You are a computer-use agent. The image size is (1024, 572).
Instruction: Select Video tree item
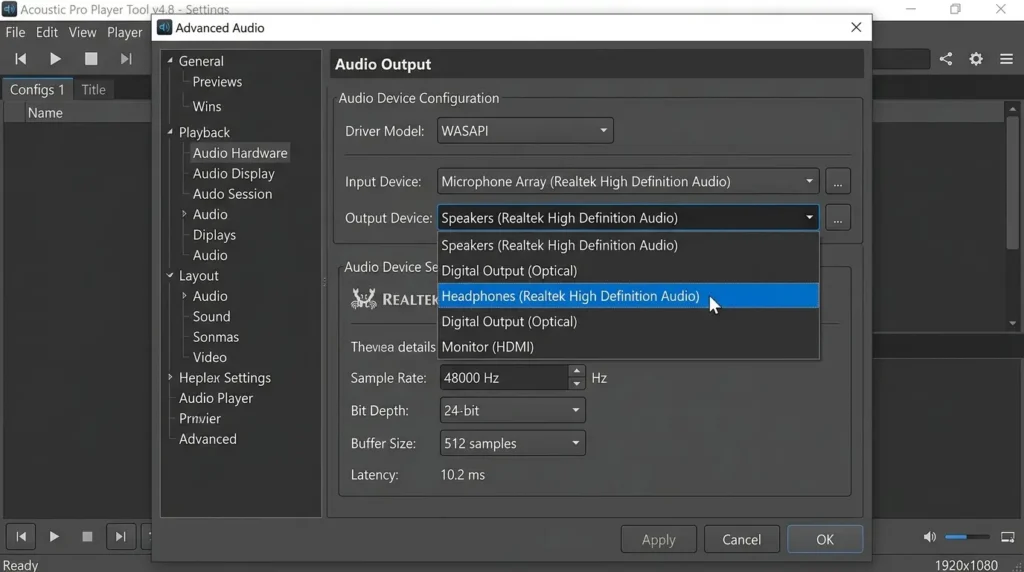click(210, 357)
